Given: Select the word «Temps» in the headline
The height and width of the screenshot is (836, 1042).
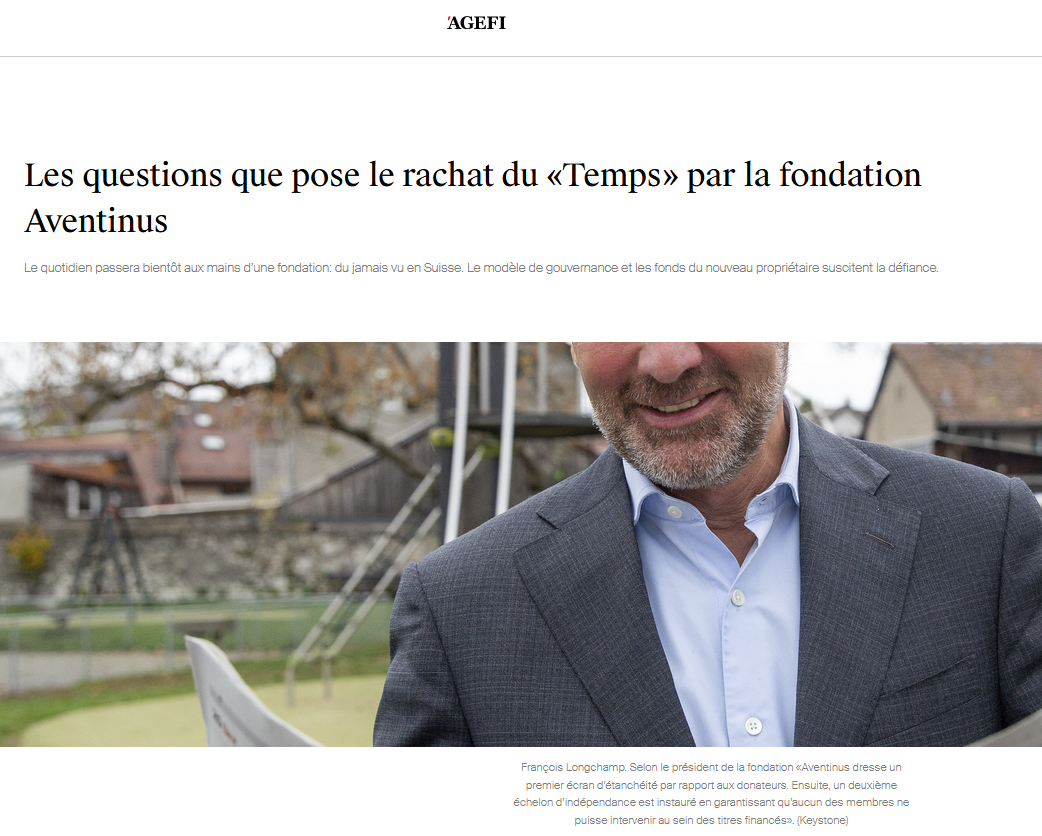Looking at the screenshot, I should coord(613,175).
